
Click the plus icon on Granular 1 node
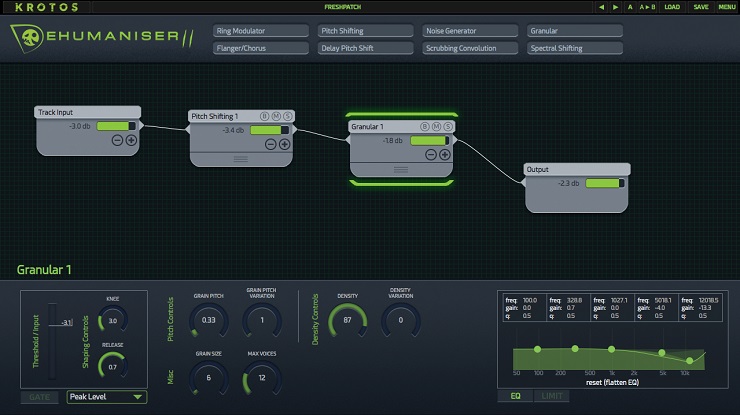click(446, 155)
